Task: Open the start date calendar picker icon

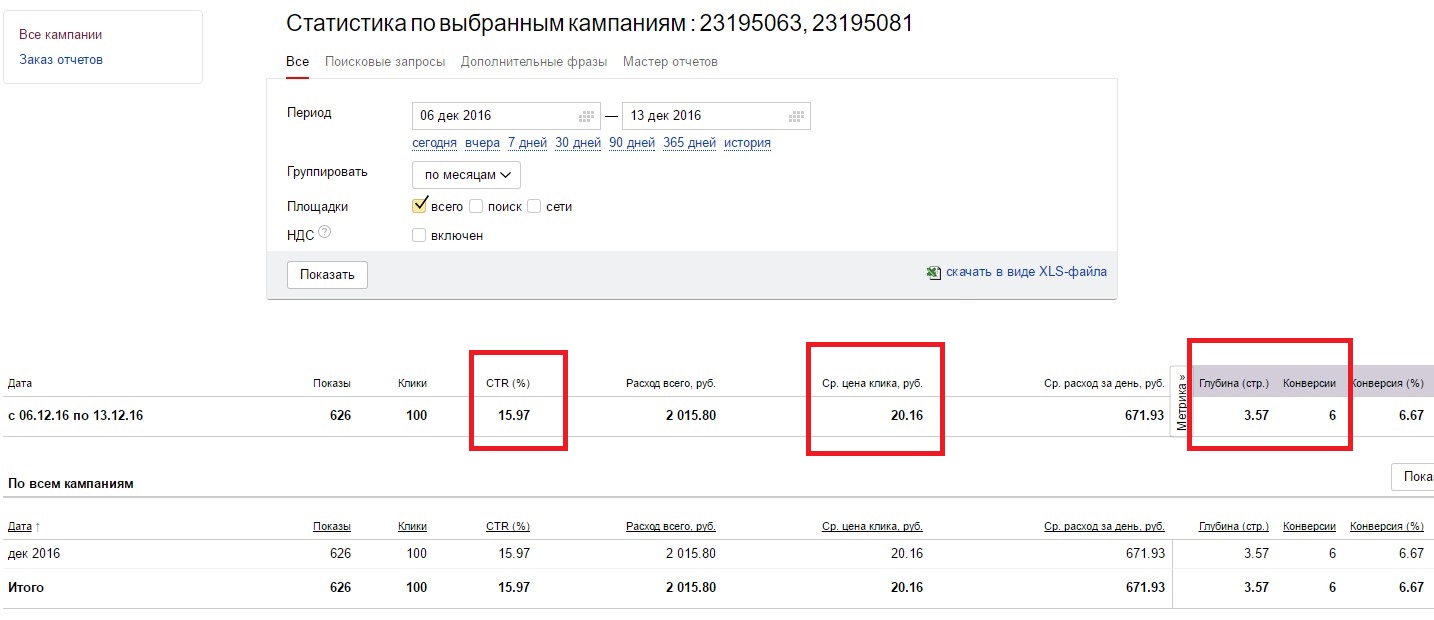Action: tap(587, 116)
